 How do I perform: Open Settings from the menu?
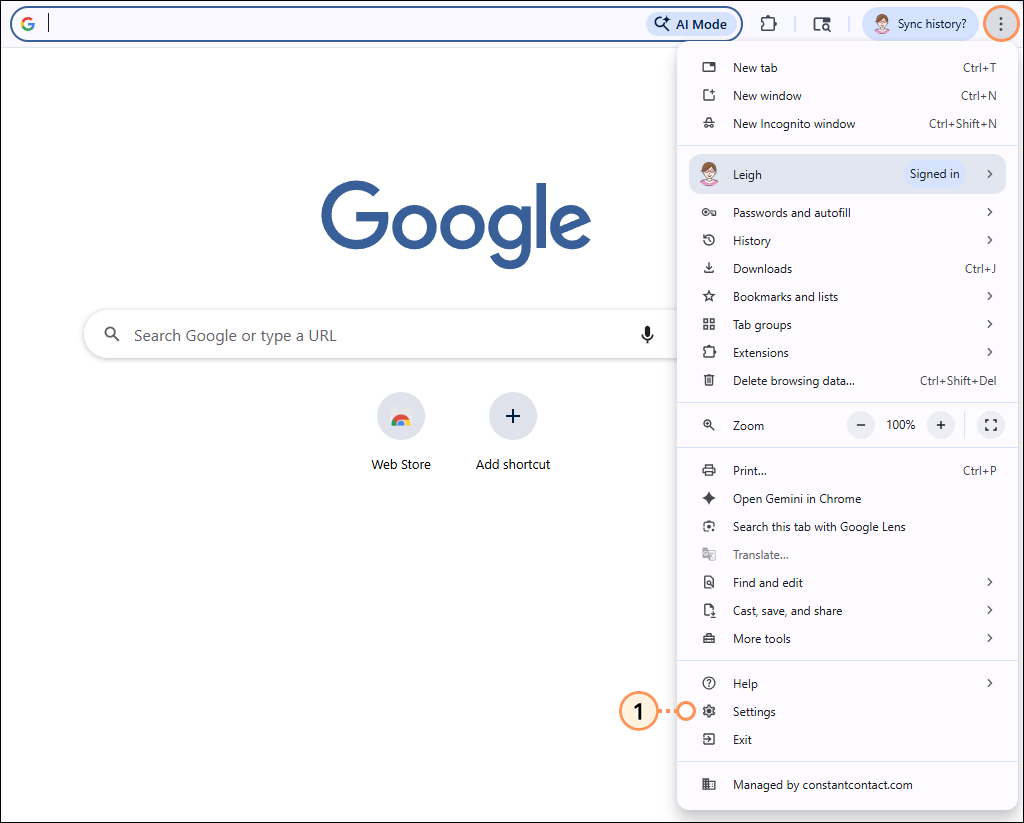click(755, 711)
